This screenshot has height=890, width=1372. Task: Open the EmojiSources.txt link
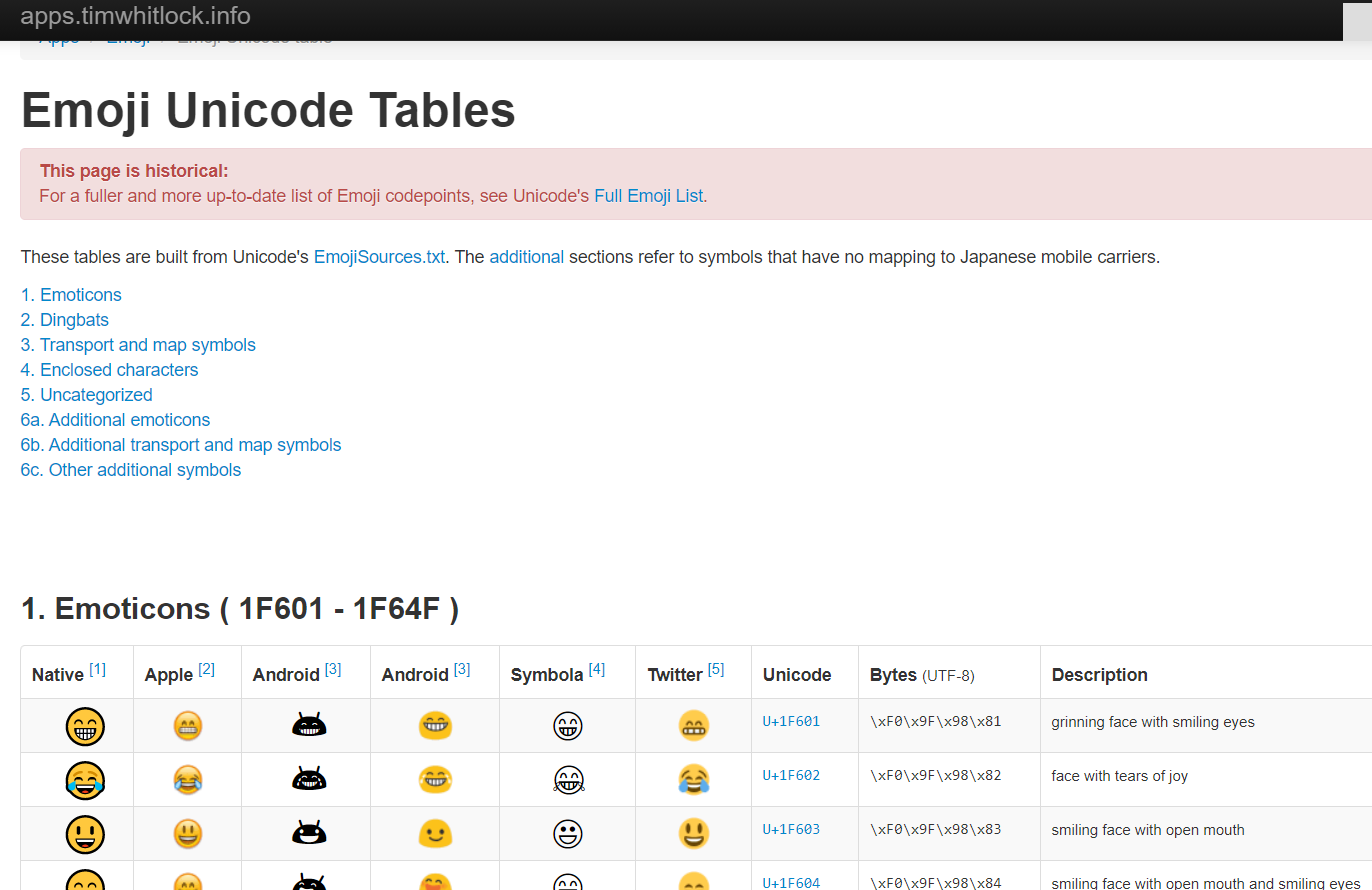pyautogui.click(x=379, y=256)
